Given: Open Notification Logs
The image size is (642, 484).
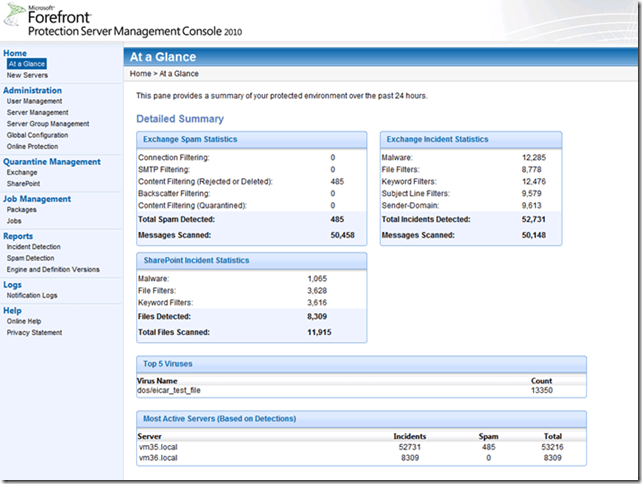Looking at the screenshot, I should 32,295.
